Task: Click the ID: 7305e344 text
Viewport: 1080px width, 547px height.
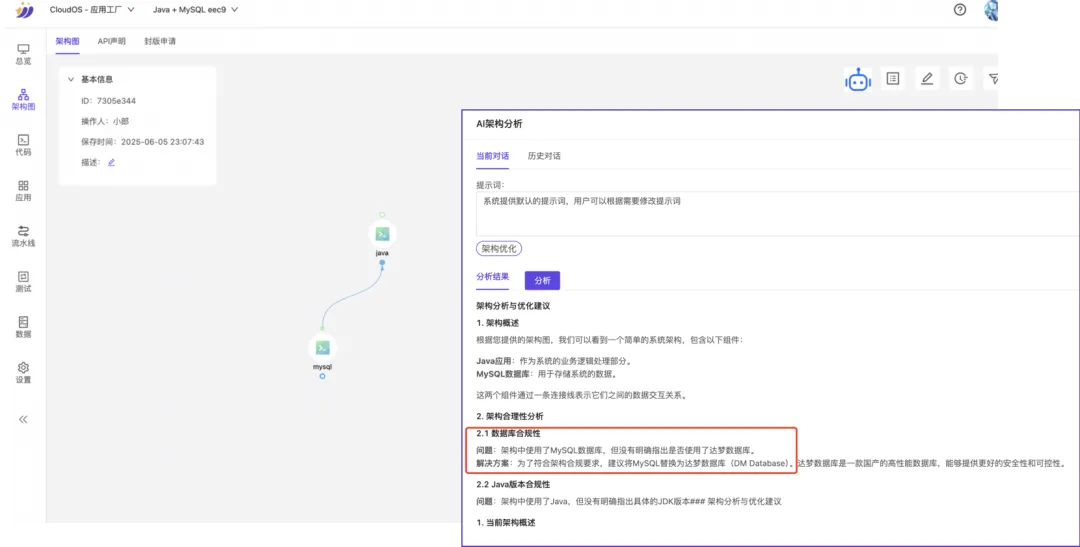Action: click(x=108, y=101)
